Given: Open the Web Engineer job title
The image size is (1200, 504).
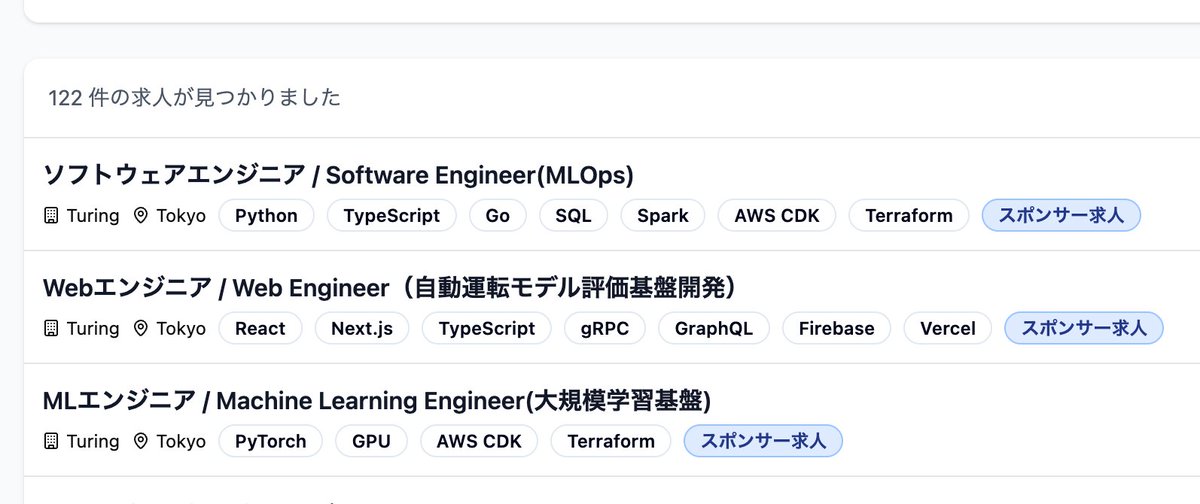Looking at the screenshot, I should coord(392,288).
